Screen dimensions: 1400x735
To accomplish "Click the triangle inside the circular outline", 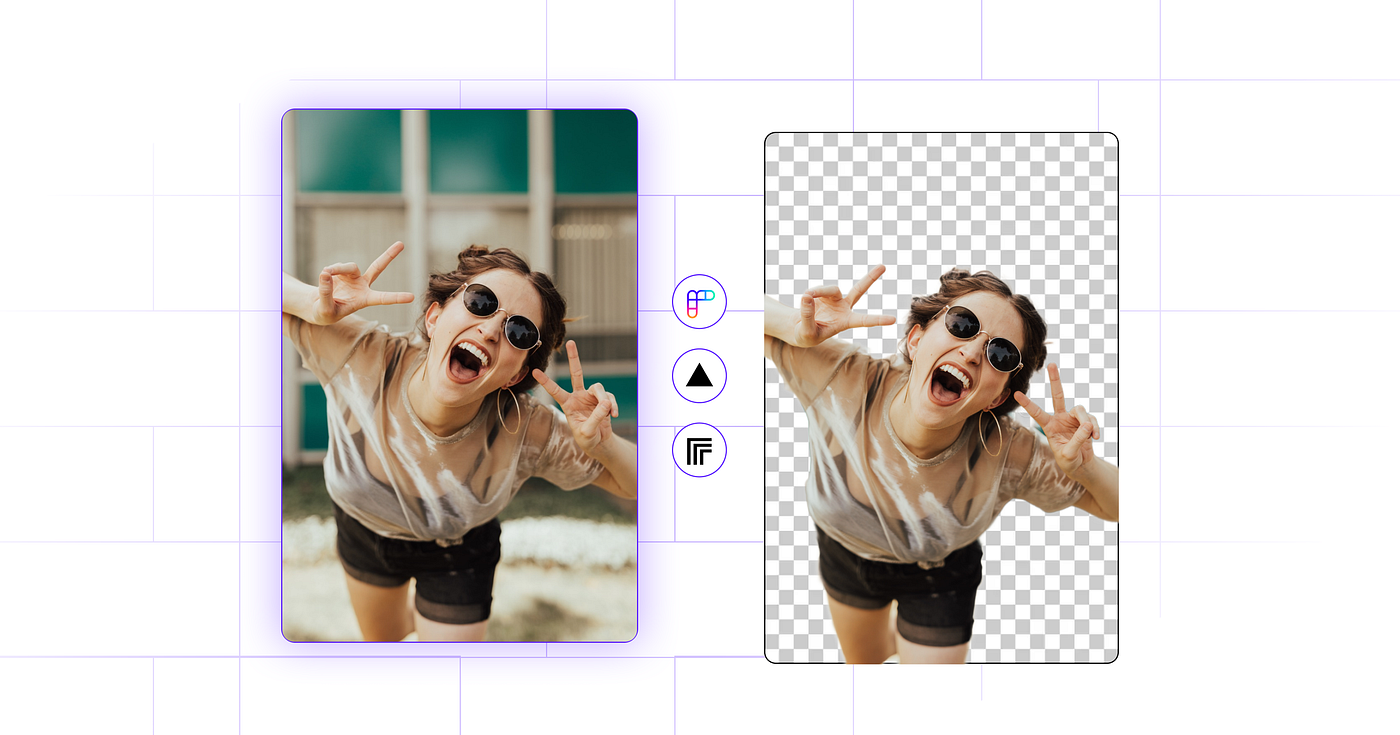I will pos(700,376).
